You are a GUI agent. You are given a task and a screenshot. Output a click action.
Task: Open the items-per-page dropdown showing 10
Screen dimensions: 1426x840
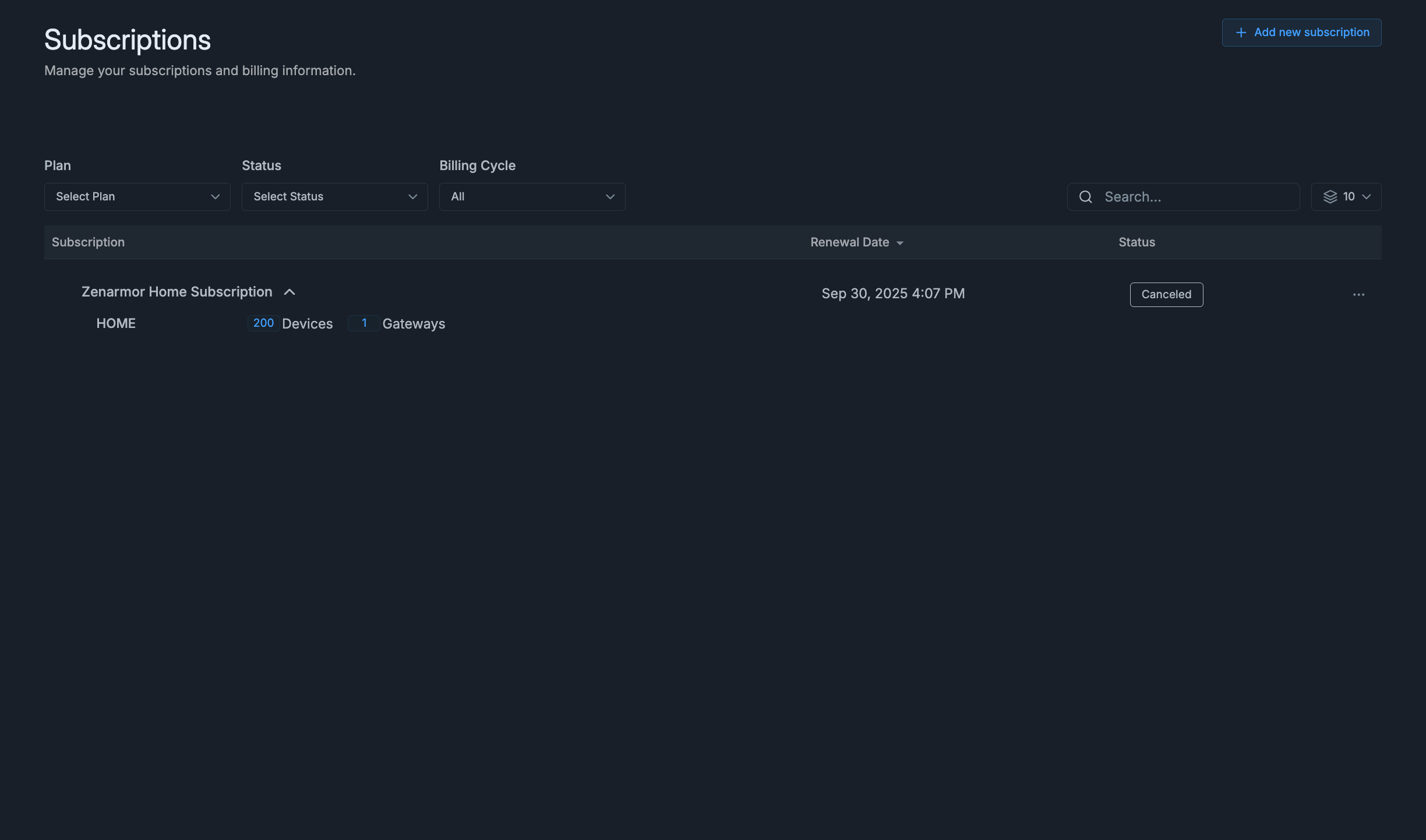click(x=1346, y=196)
